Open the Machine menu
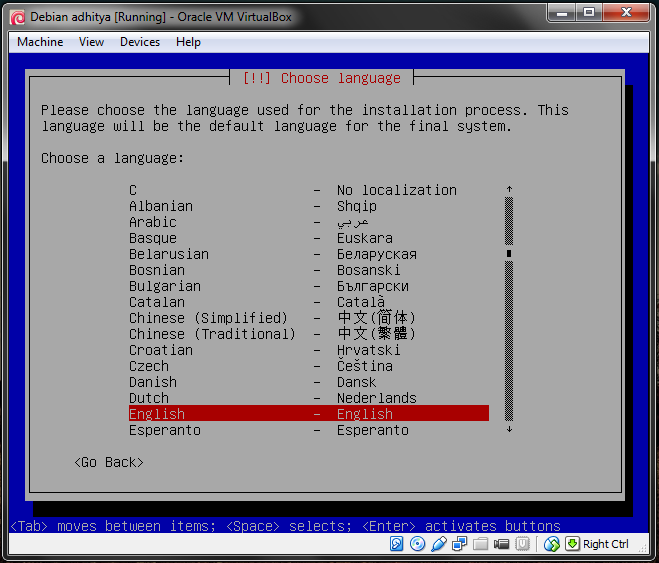This screenshot has height=563, width=659. [x=40, y=42]
